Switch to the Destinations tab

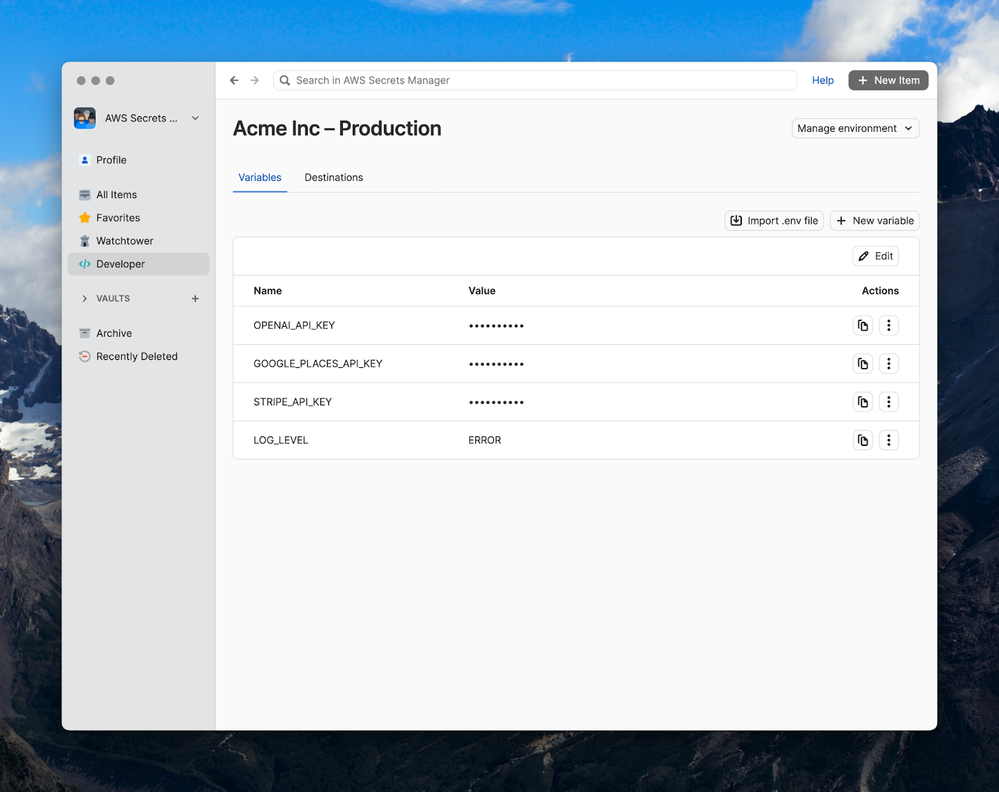(333, 177)
